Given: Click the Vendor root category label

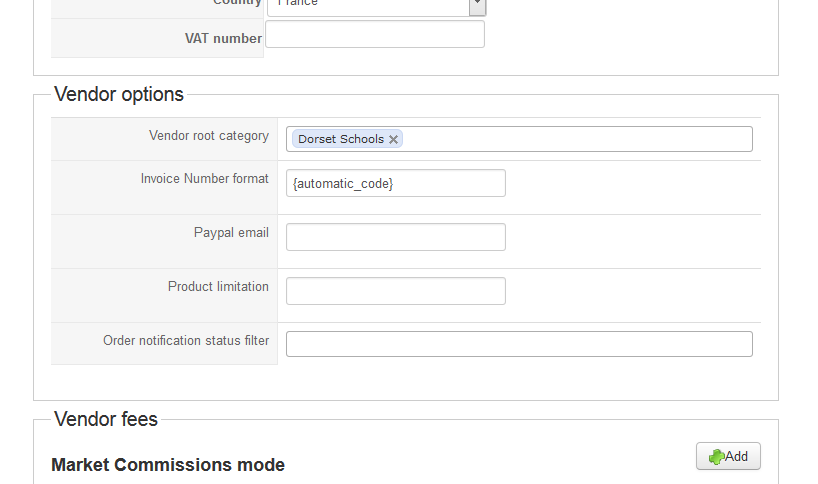Looking at the screenshot, I should tap(208, 136).
